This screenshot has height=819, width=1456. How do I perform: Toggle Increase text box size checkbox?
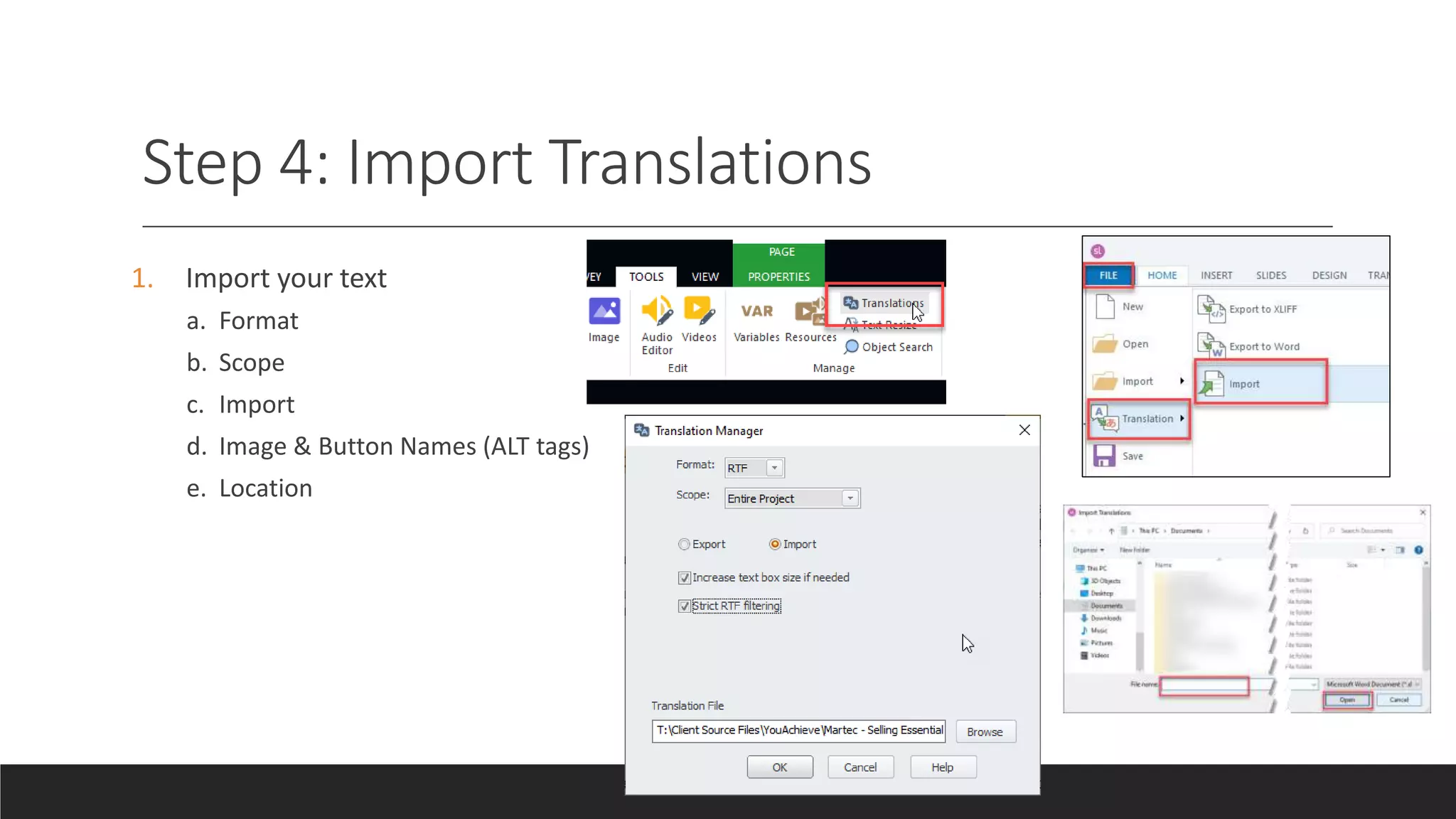(684, 578)
